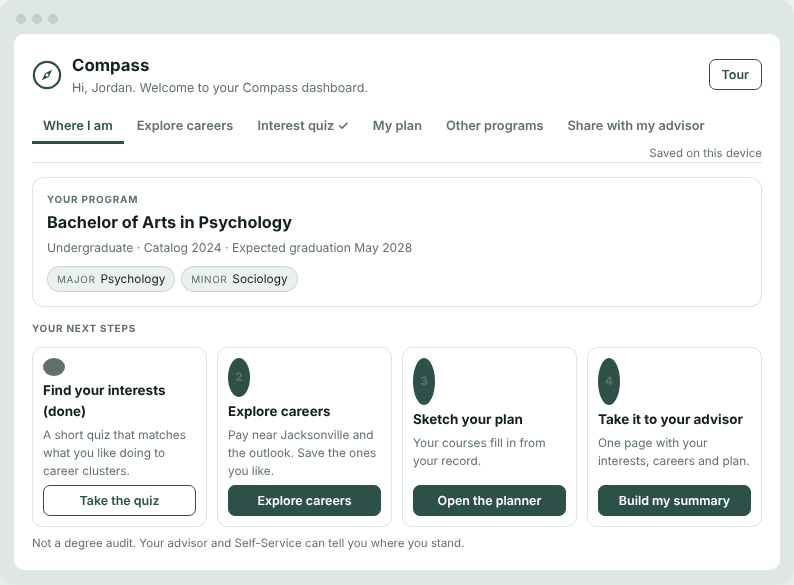
Task: Click the step 3 badge on Sketch your plan card
Action: (x=424, y=381)
